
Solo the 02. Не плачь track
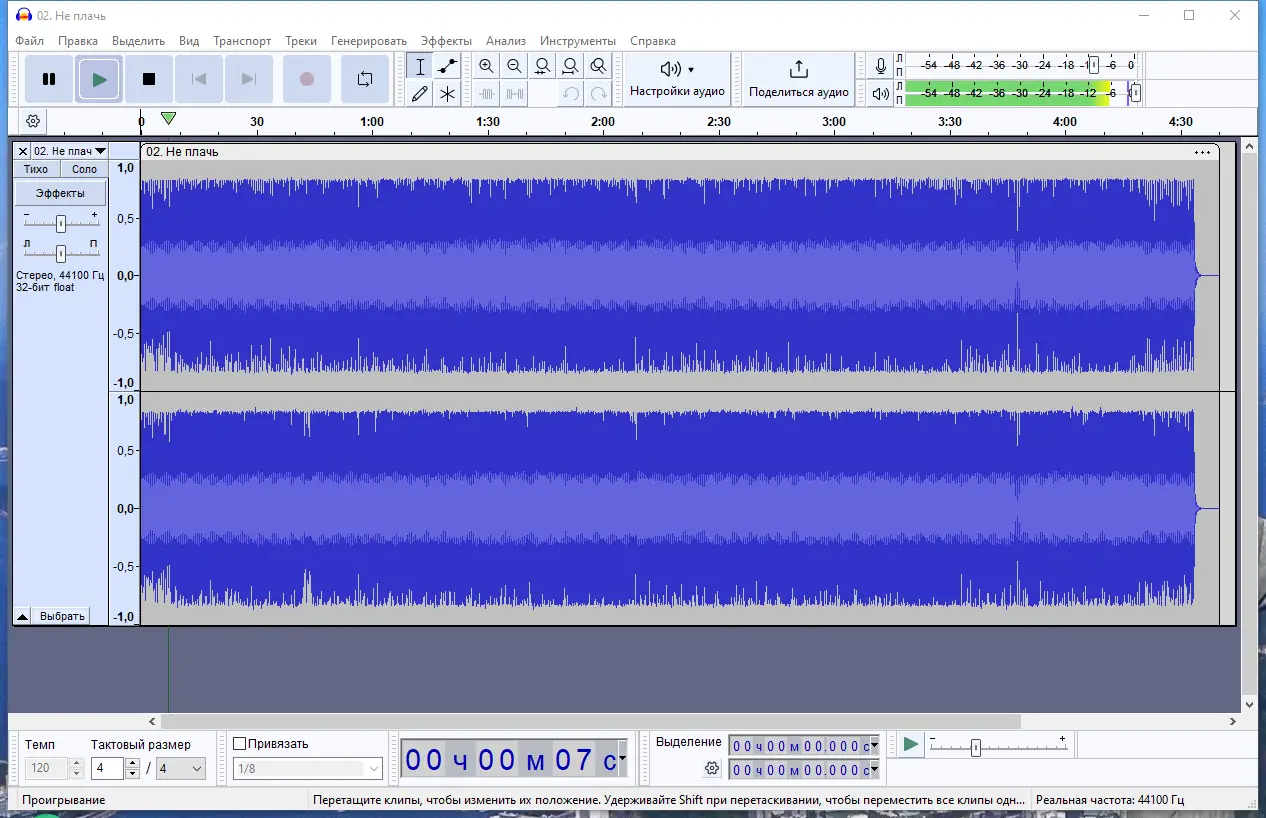coord(84,168)
